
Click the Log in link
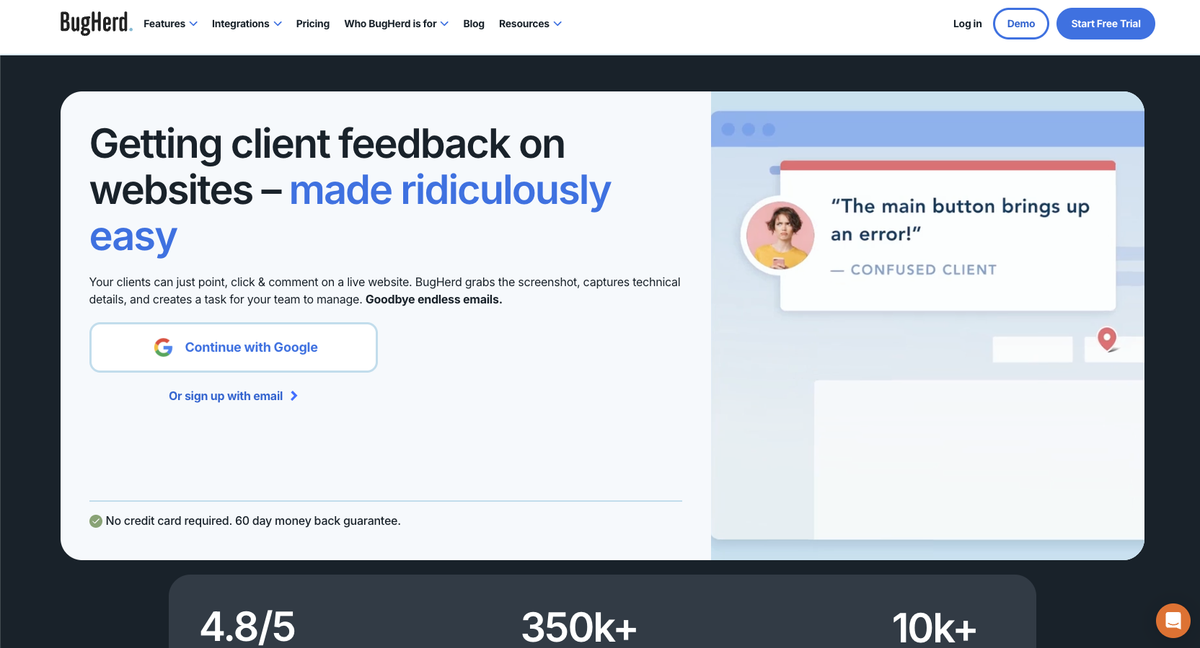click(967, 24)
